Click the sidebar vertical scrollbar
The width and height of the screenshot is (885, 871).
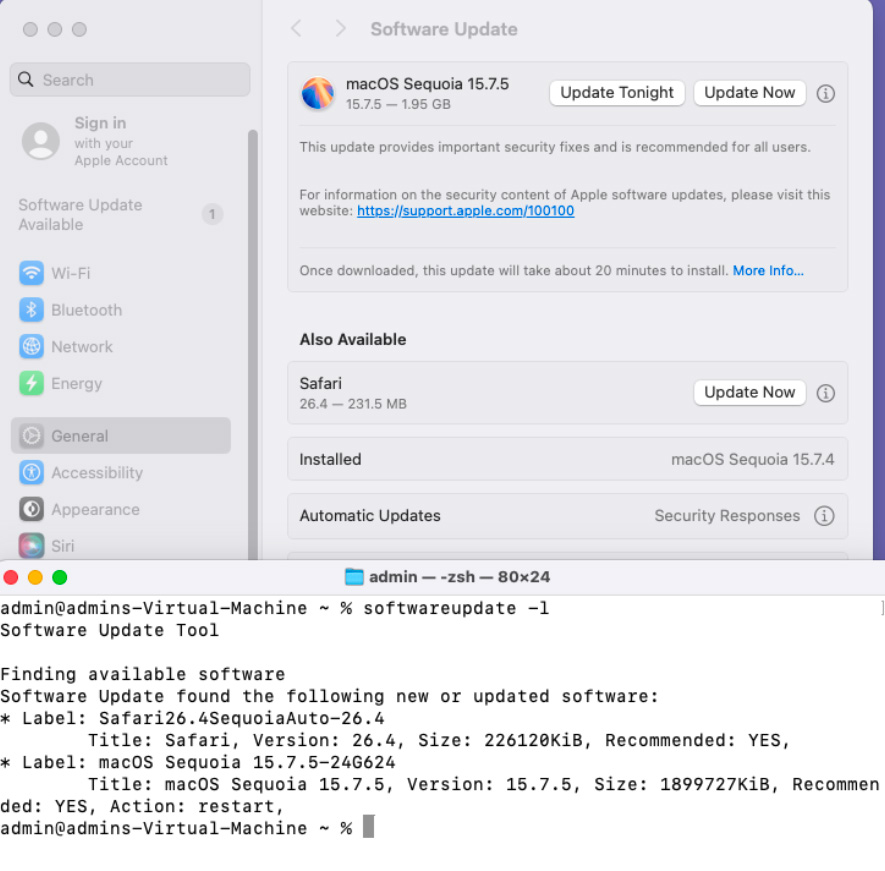click(252, 344)
